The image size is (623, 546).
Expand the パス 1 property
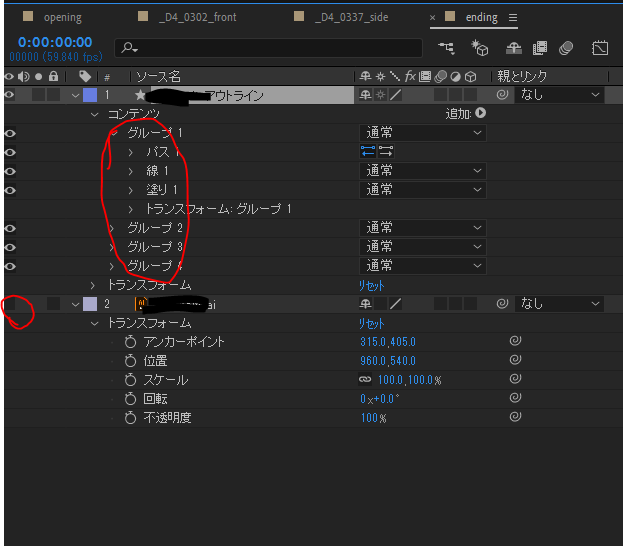click(x=131, y=152)
